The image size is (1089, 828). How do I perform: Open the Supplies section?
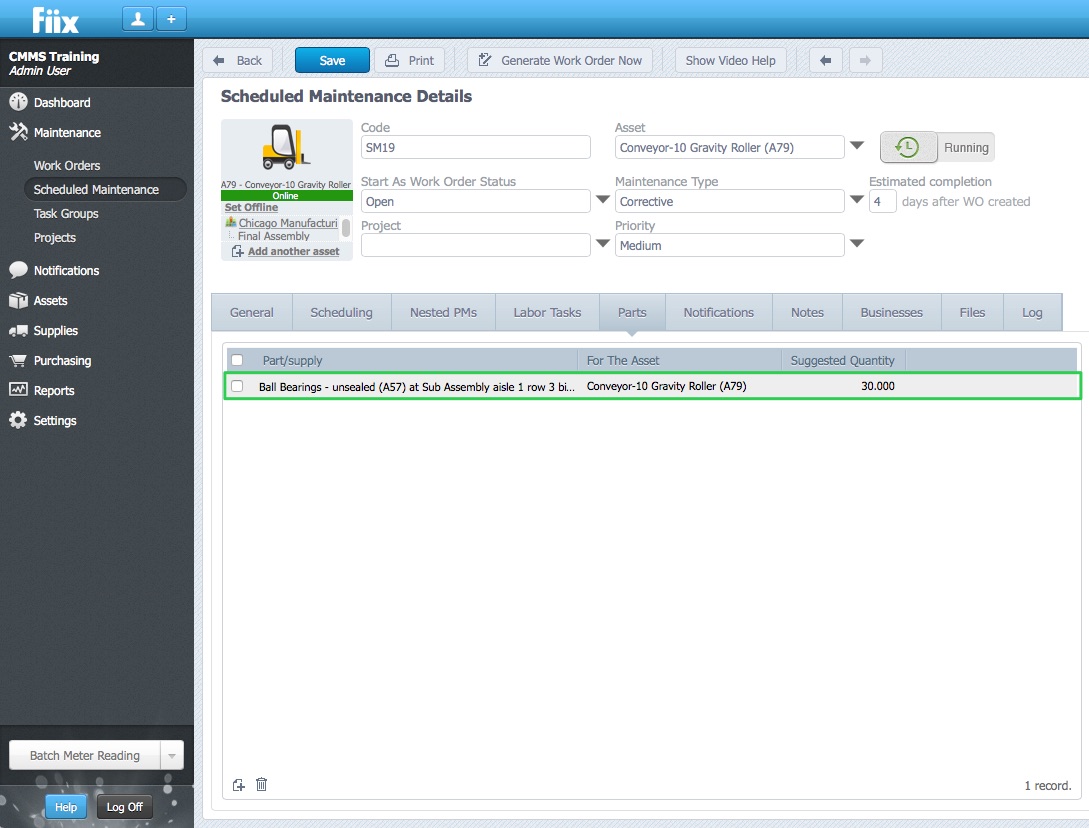[x=56, y=331]
